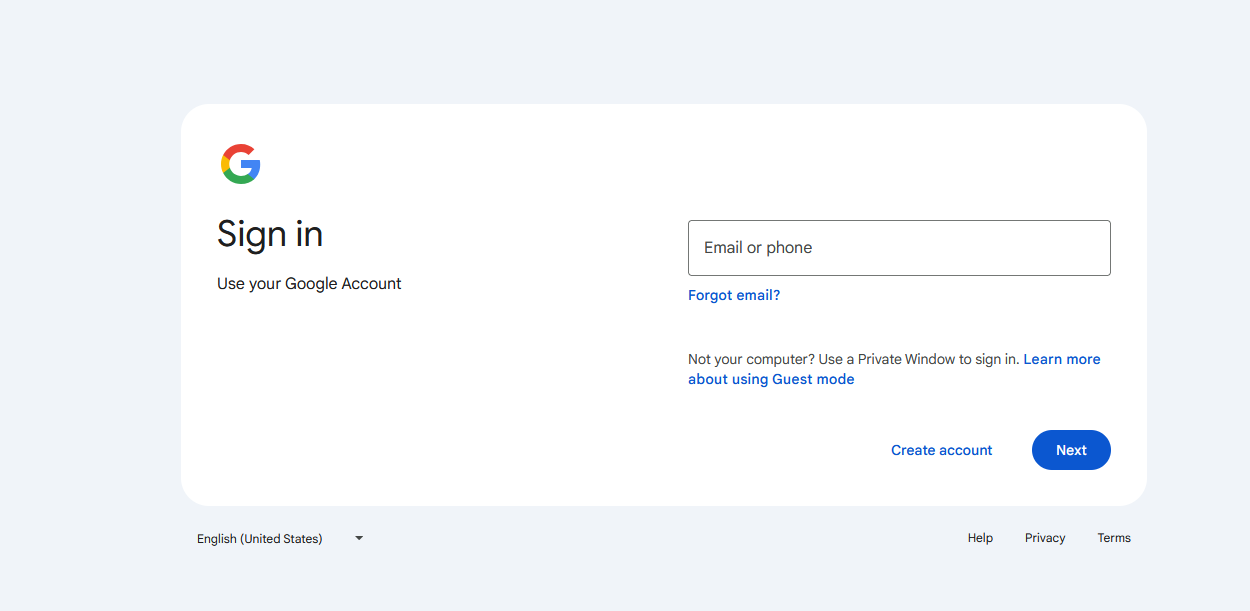
Task: Focus the Email or phone field
Action: (x=899, y=248)
